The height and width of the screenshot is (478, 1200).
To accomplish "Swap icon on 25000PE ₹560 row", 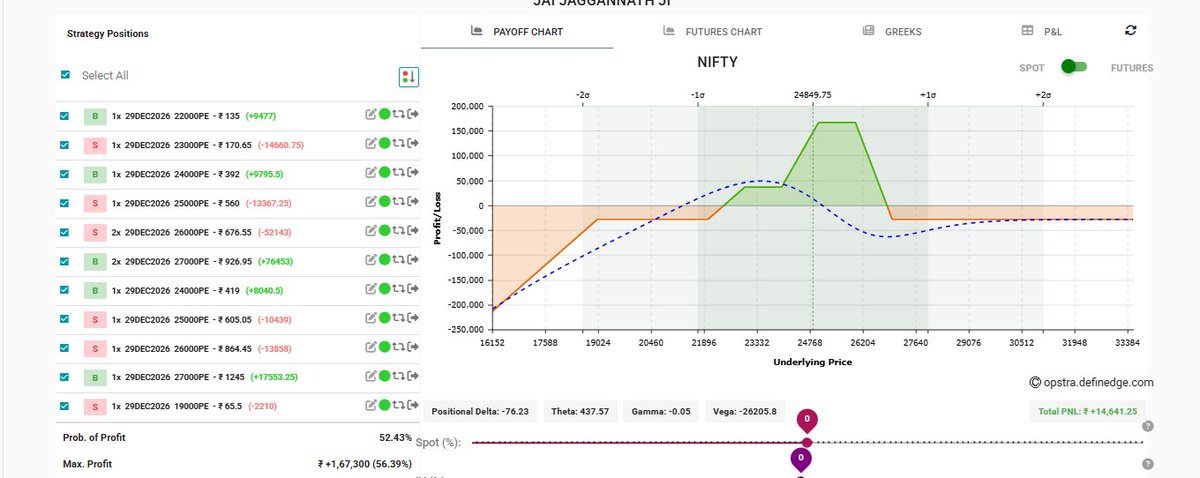I will coord(397,203).
